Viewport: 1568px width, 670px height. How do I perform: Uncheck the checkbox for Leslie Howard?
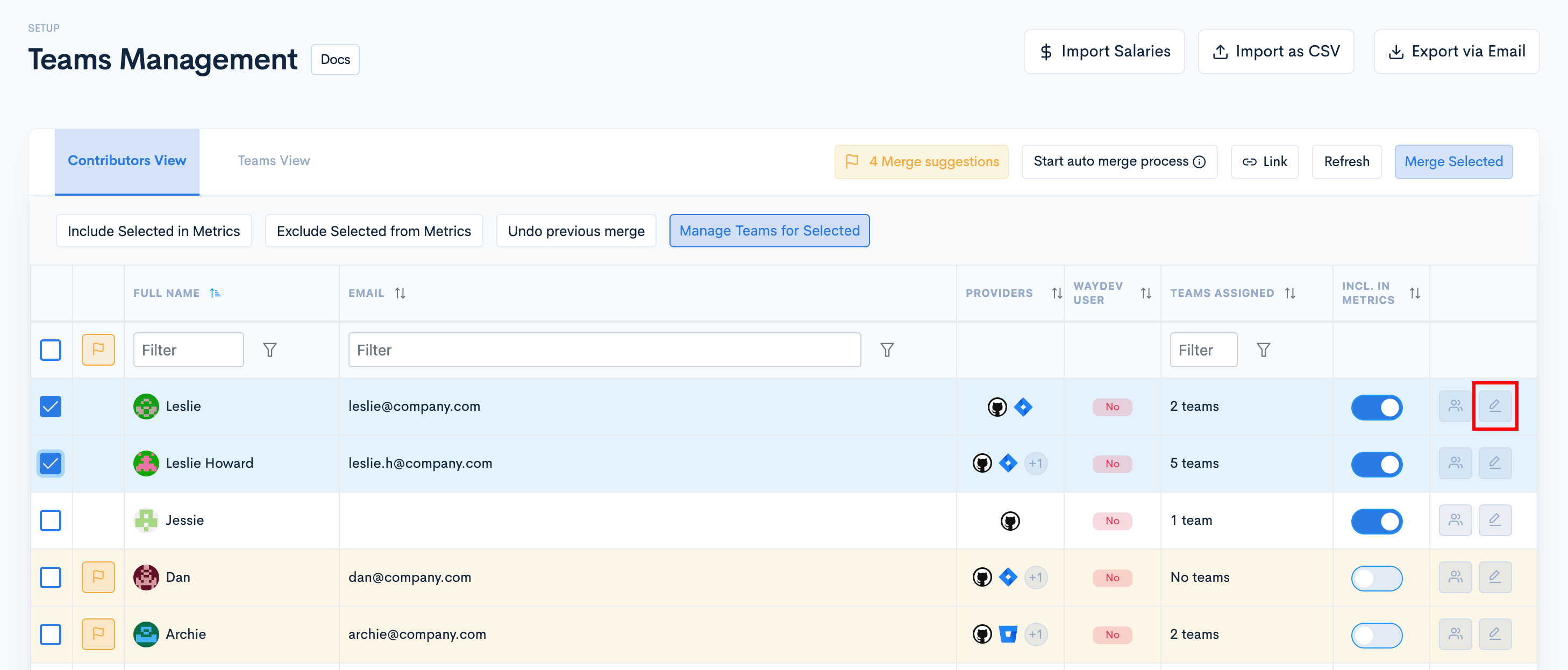pos(51,464)
